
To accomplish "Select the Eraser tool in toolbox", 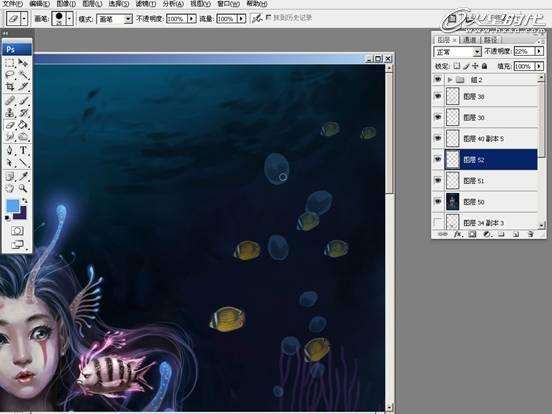I will [x=10, y=125].
